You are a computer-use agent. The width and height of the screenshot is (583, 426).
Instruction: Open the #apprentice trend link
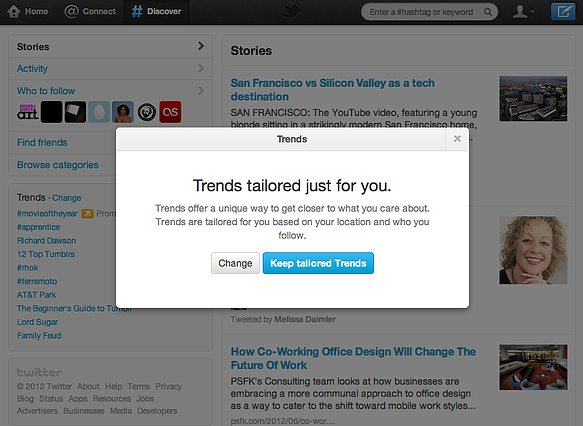click(38, 227)
